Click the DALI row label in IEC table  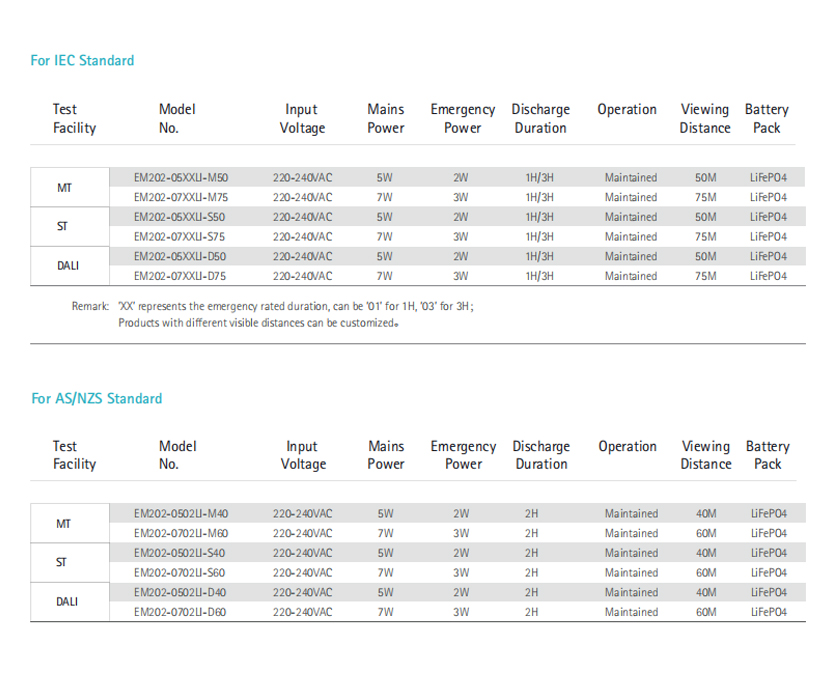click(66, 266)
